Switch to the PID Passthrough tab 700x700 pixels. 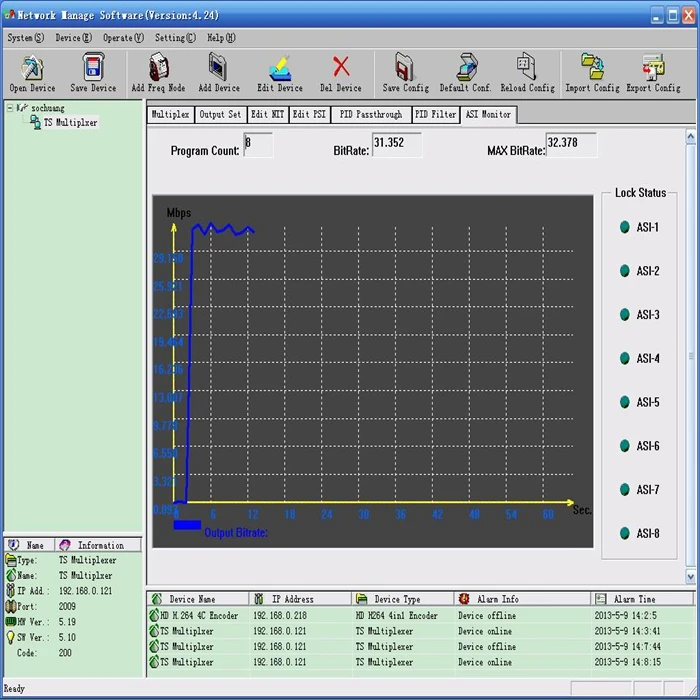(371, 115)
